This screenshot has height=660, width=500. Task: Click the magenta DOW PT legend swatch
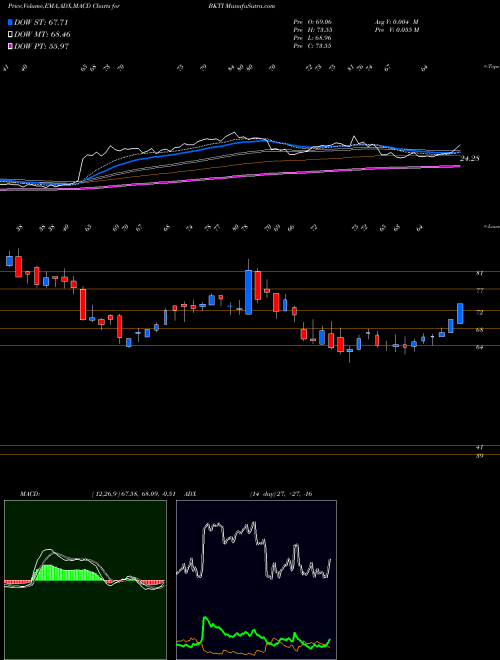(x=11, y=46)
